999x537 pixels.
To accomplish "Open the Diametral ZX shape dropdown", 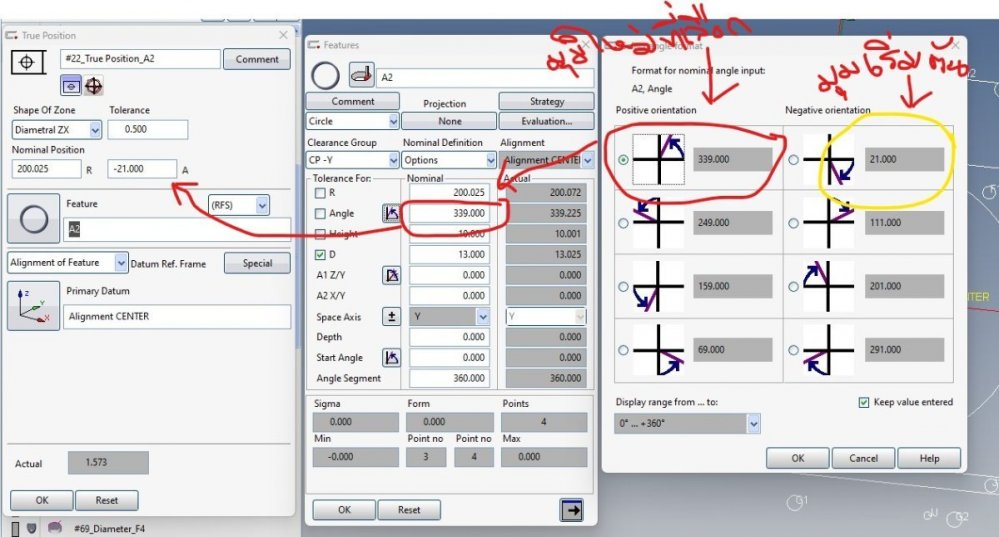I will tap(95, 130).
